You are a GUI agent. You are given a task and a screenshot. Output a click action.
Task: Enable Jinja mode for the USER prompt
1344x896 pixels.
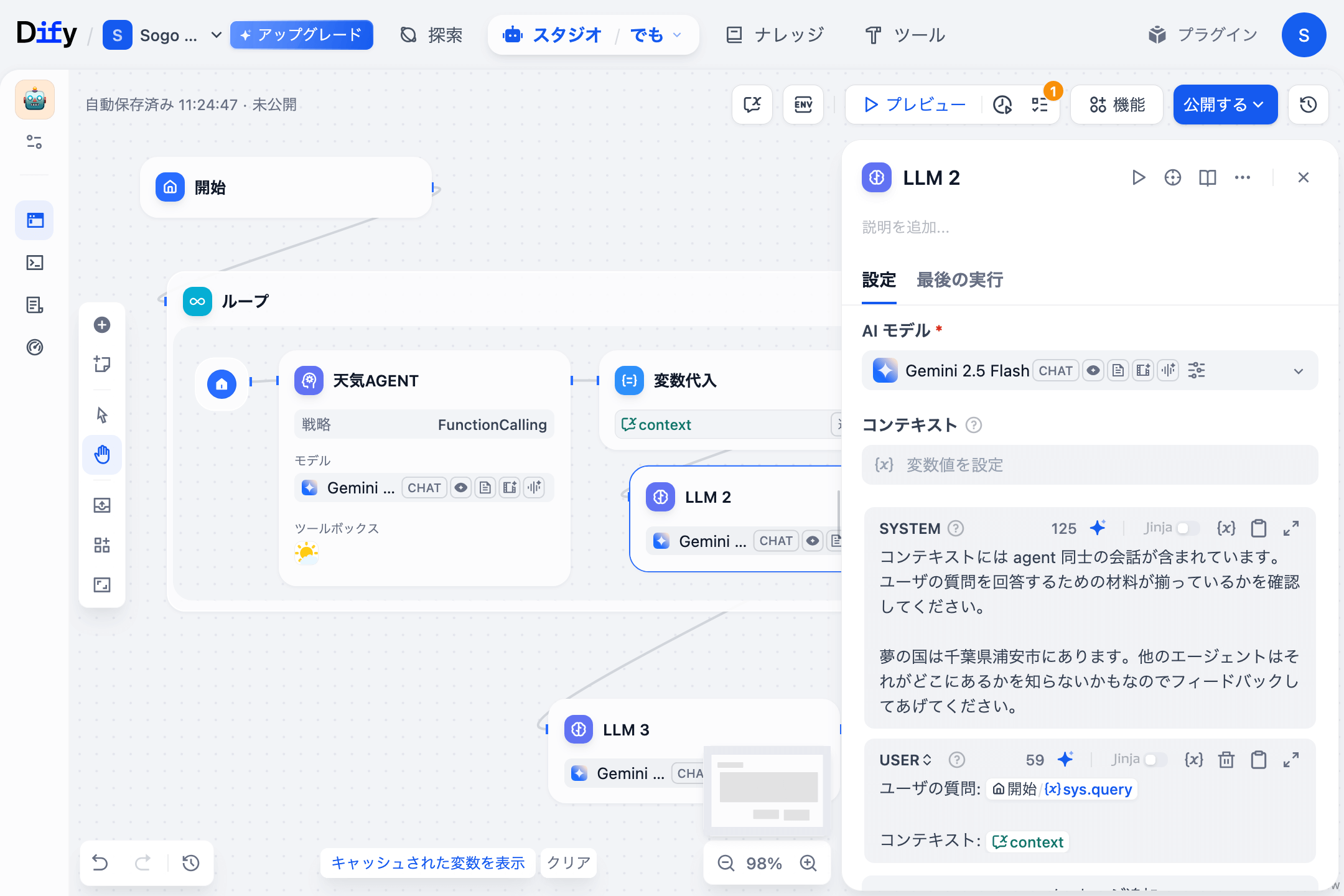click(1157, 759)
